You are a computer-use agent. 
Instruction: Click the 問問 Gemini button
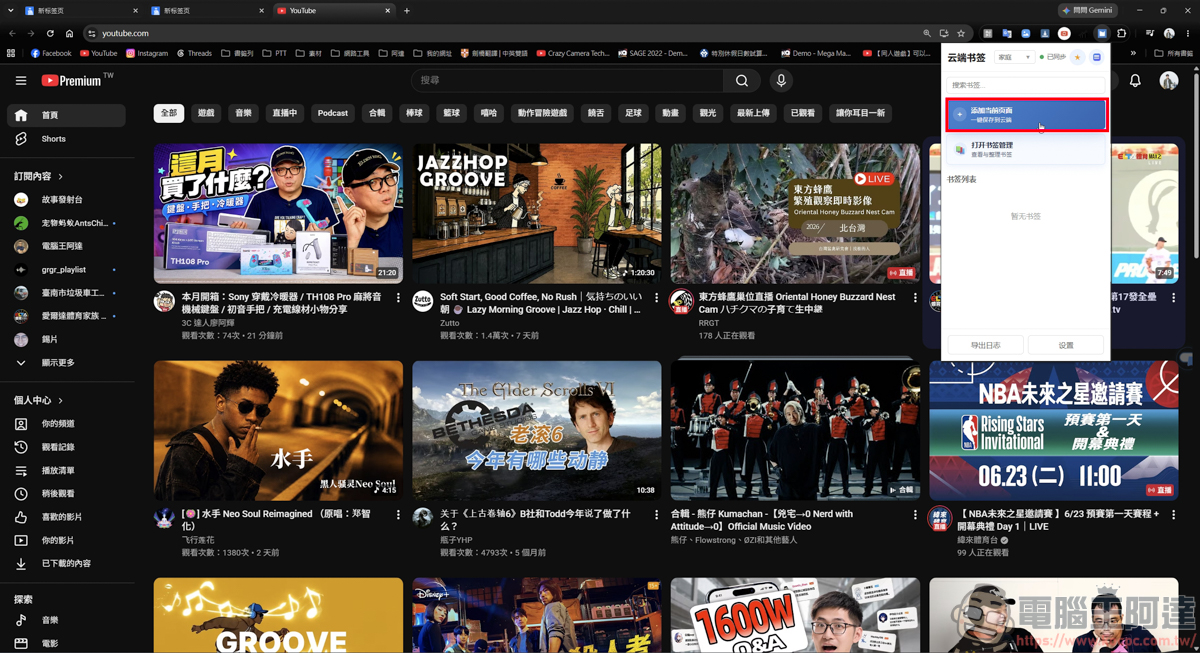(1088, 11)
